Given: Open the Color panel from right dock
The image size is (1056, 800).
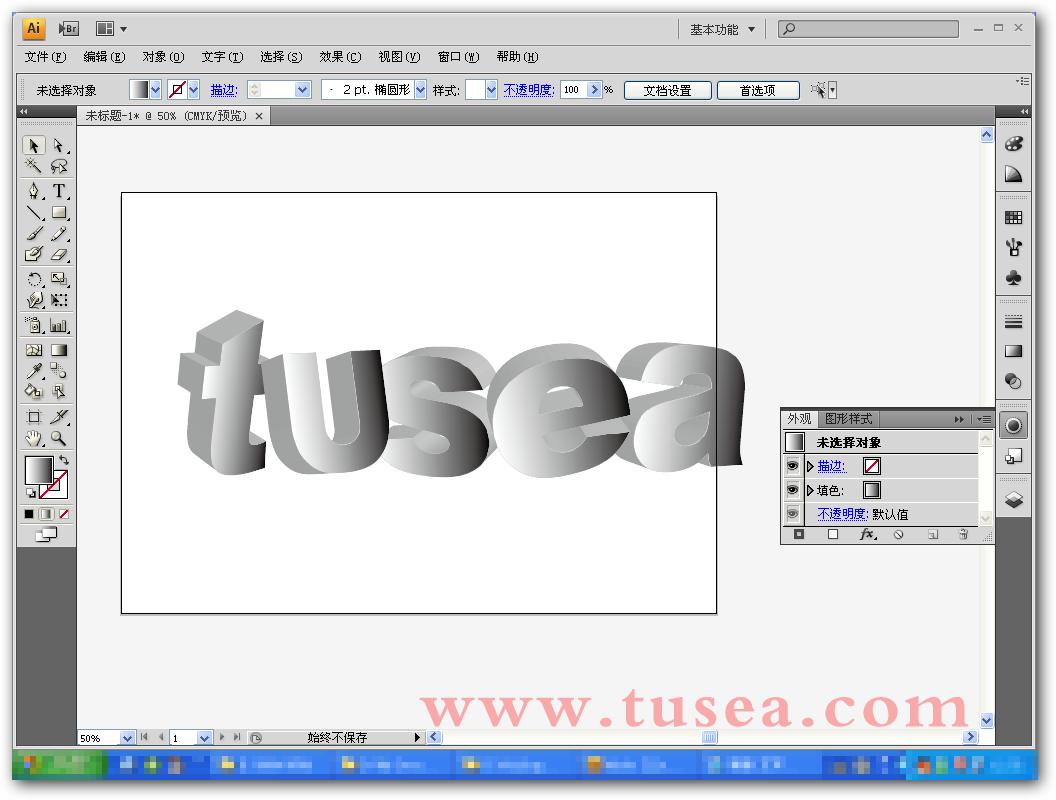Looking at the screenshot, I should pyautogui.click(x=1013, y=144).
